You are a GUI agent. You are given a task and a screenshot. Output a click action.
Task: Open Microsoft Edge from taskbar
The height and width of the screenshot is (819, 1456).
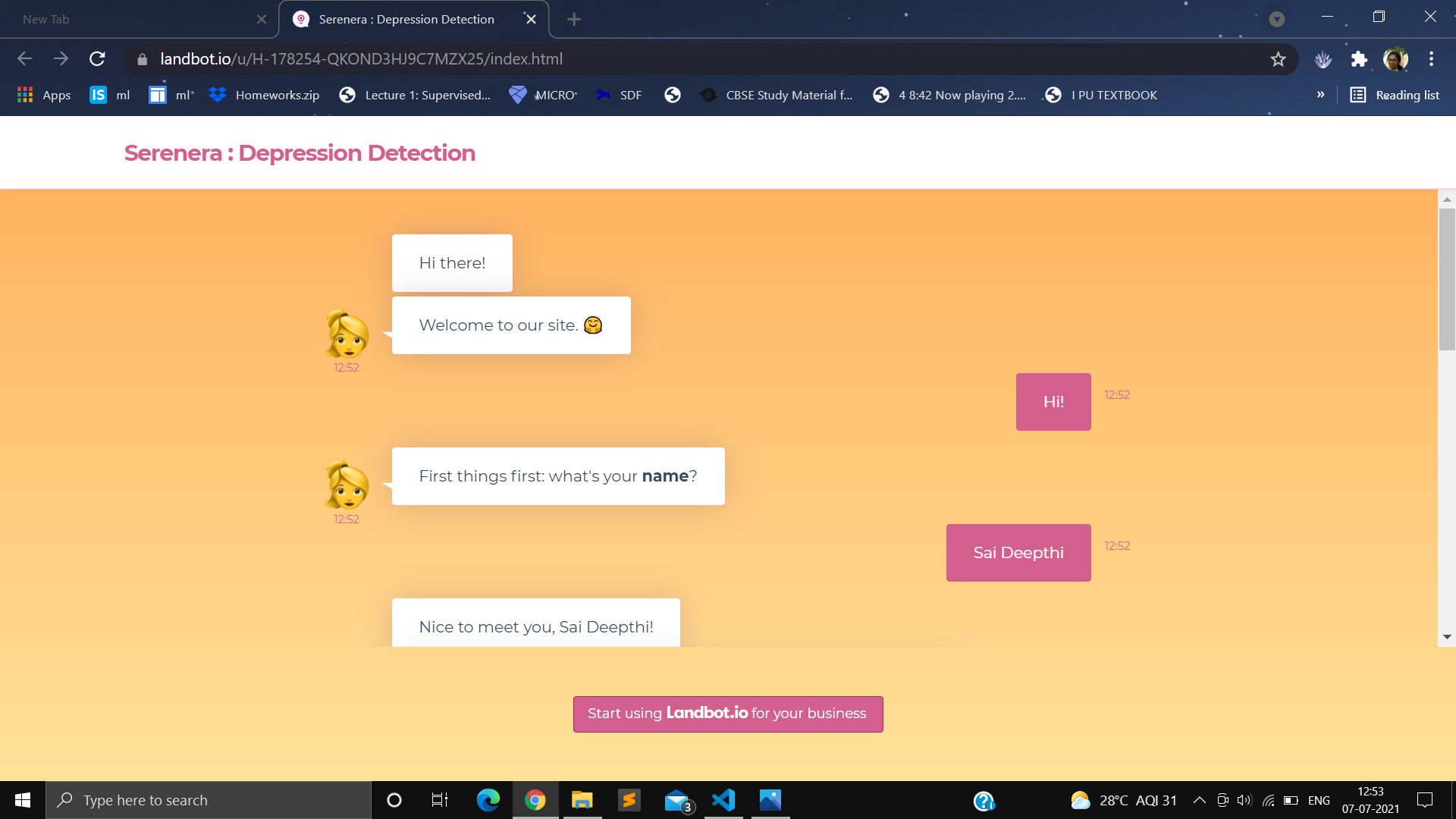pyautogui.click(x=488, y=800)
